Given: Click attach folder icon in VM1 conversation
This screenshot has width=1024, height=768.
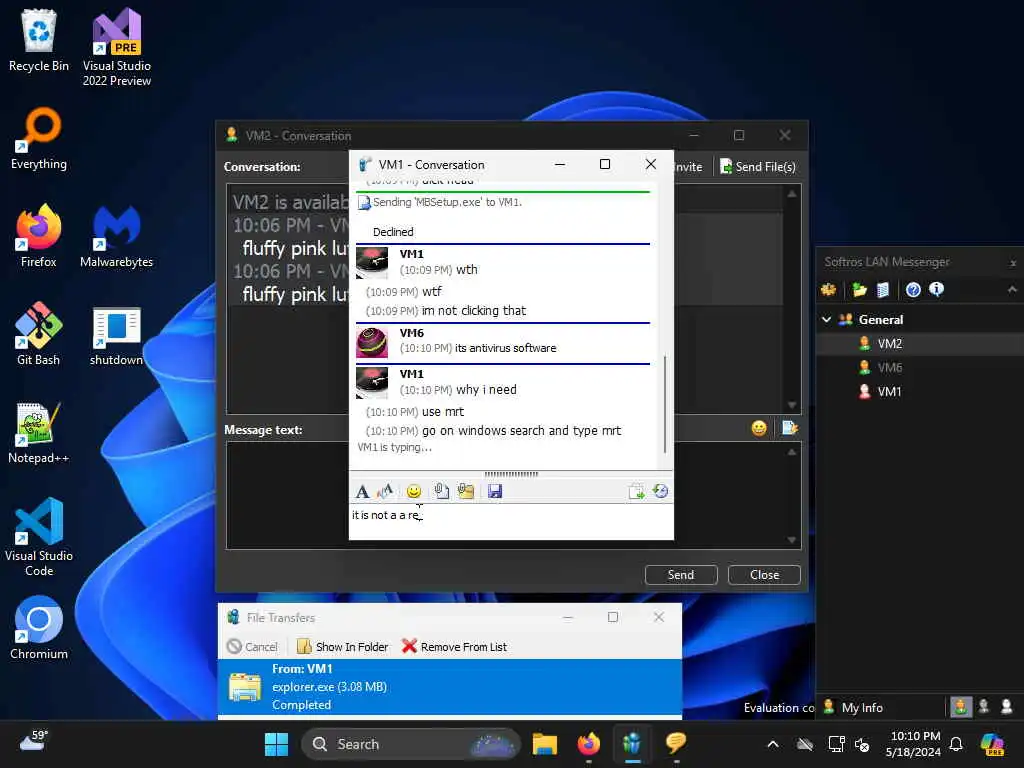Looking at the screenshot, I should point(466,491).
